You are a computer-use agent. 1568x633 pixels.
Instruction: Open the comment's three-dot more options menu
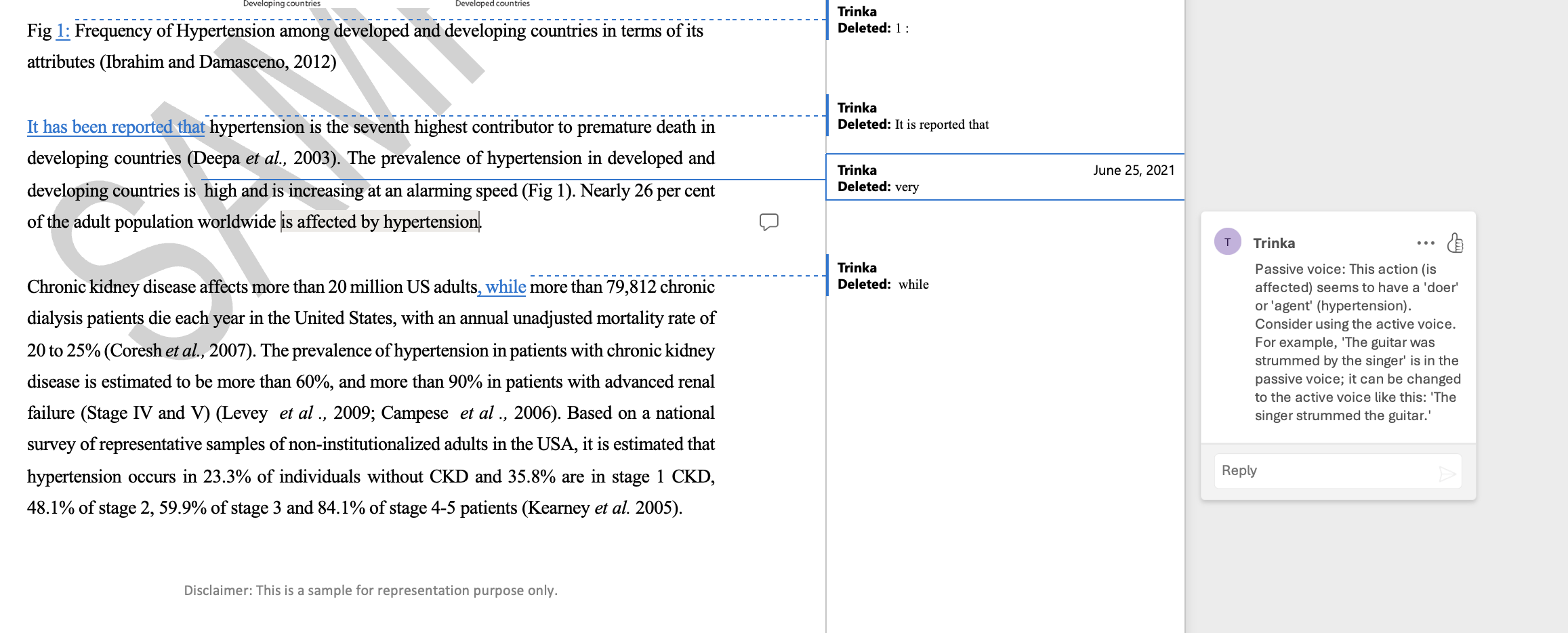click(x=1425, y=243)
